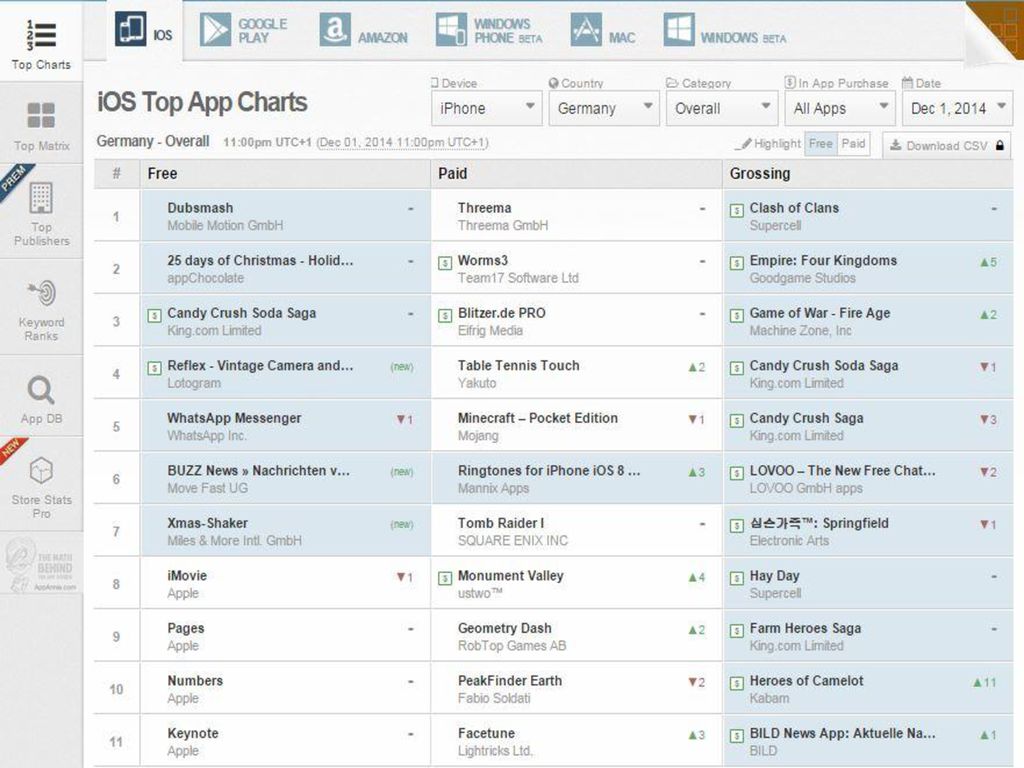This screenshot has height=768, width=1024.
Task: Open the Date dropdown showing Dec 1, 2014
Action: (957, 108)
